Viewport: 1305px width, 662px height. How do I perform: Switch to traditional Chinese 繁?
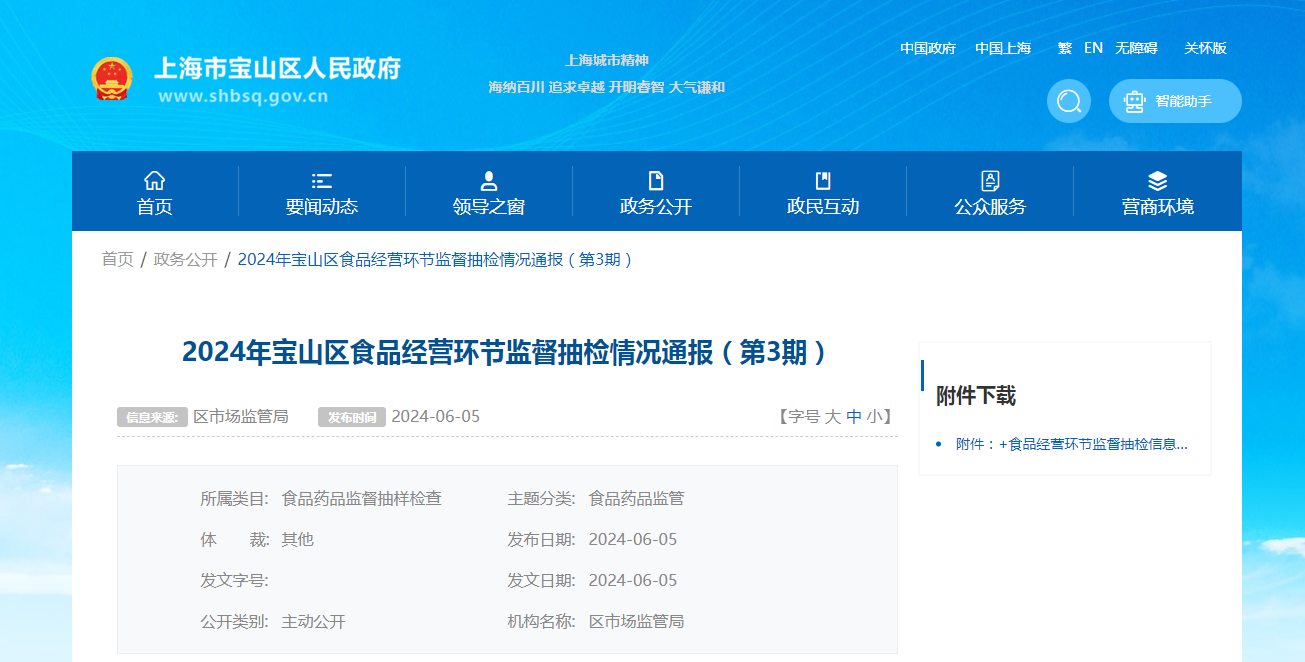(1064, 48)
